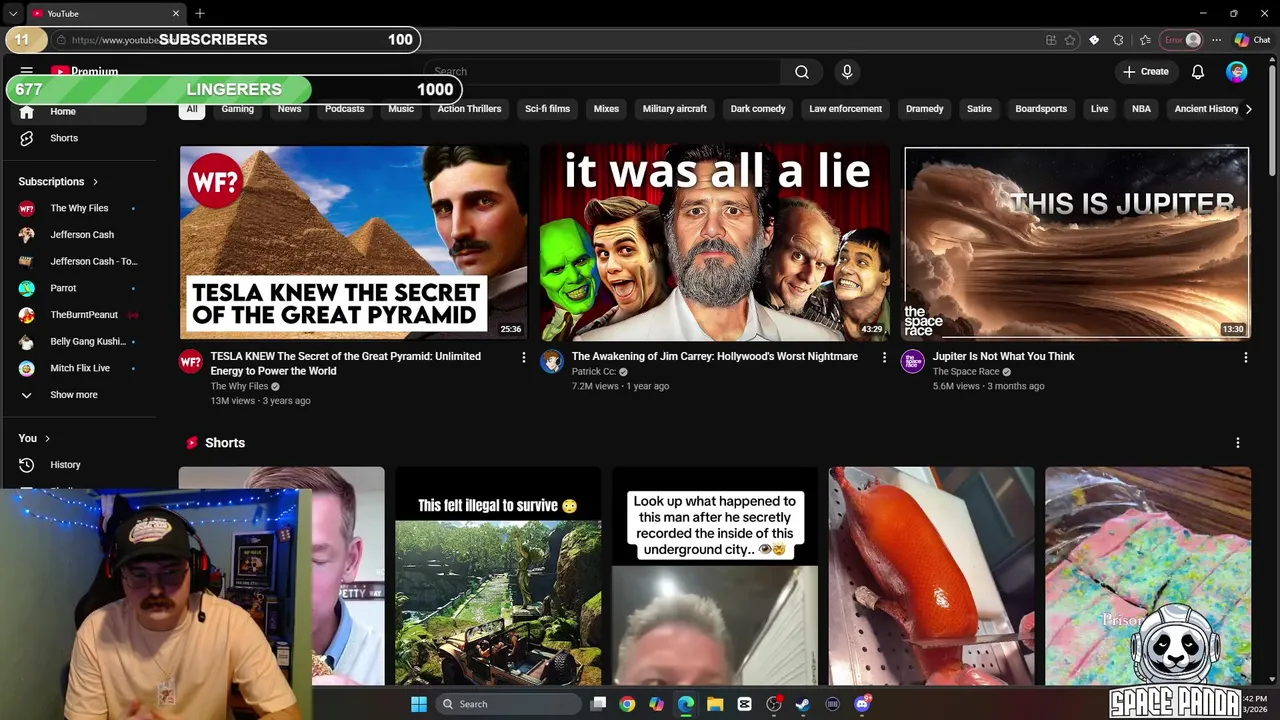This screenshot has height=720, width=1280.
Task: Open File Explorer from the taskbar
Action: pos(715,704)
